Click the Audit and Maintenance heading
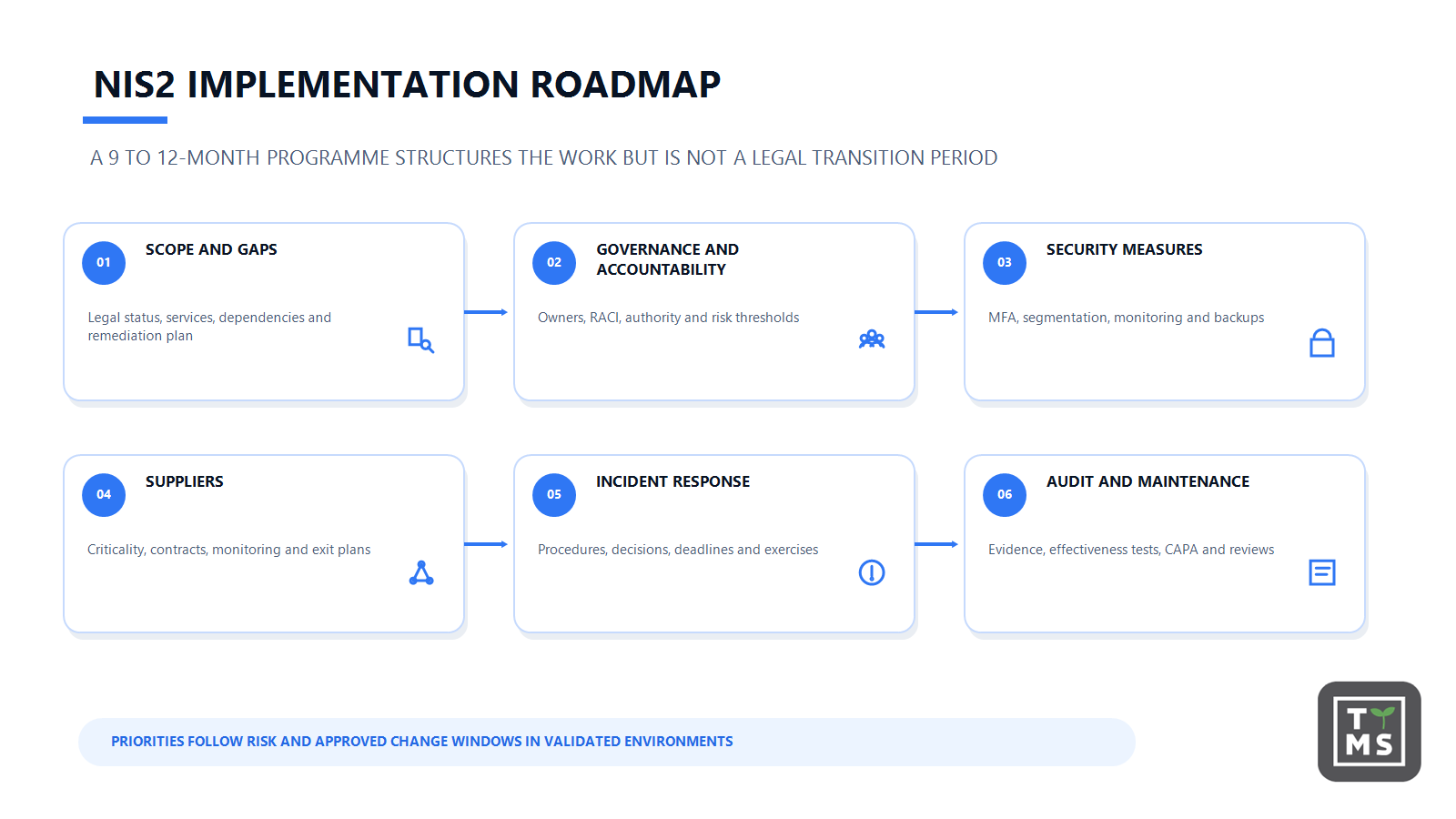This screenshot has height=819, width=1456. pyautogui.click(x=1148, y=481)
